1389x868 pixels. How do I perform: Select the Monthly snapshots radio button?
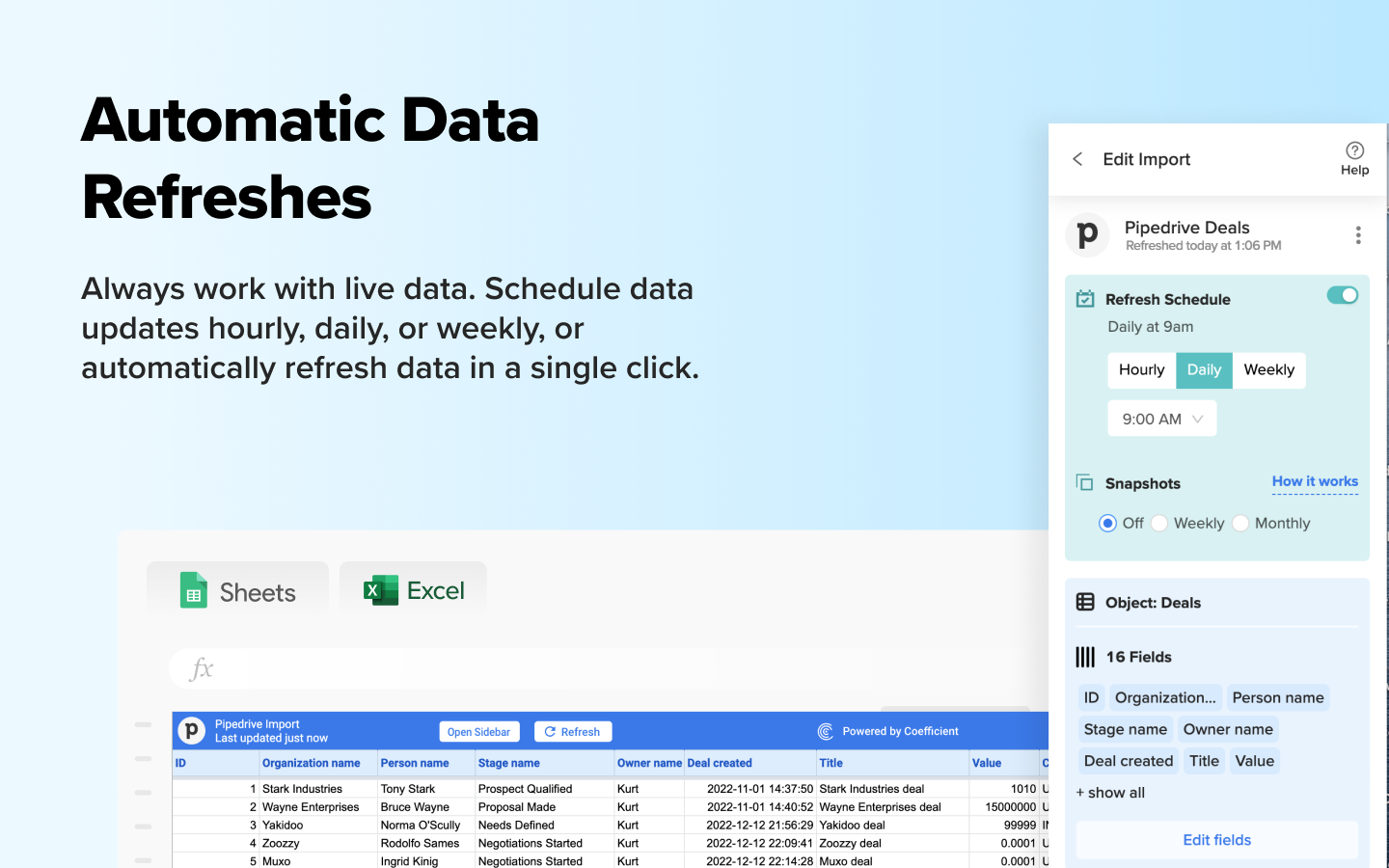pyautogui.click(x=1239, y=523)
